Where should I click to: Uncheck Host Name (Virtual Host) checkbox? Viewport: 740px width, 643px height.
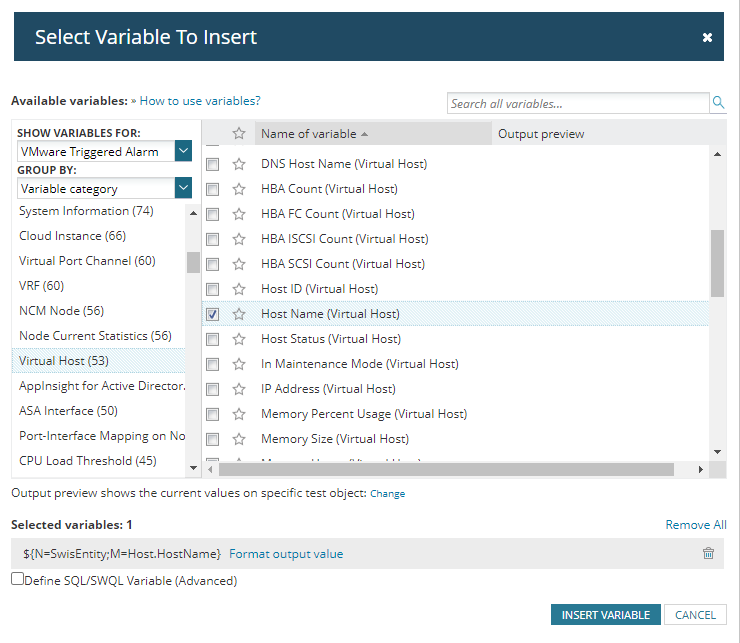pyautogui.click(x=213, y=314)
